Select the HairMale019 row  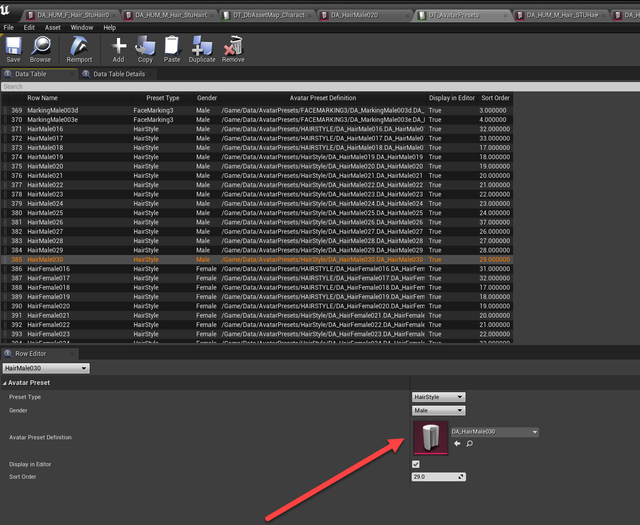pyautogui.click(x=257, y=157)
